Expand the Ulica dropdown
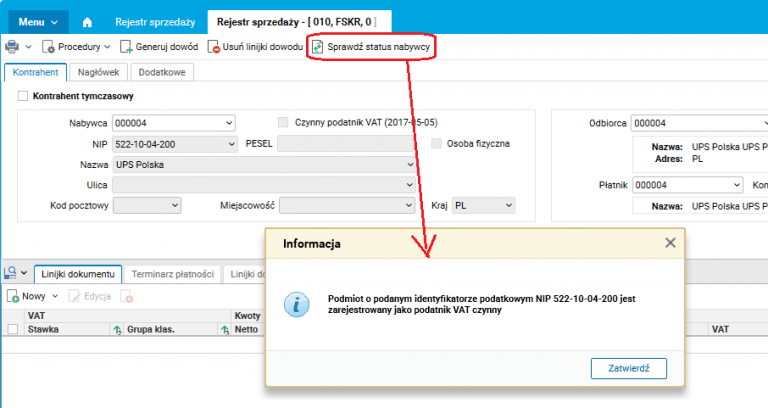Viewport: 768px width, 408px height. pyautogui.click(x=409, y=185)
